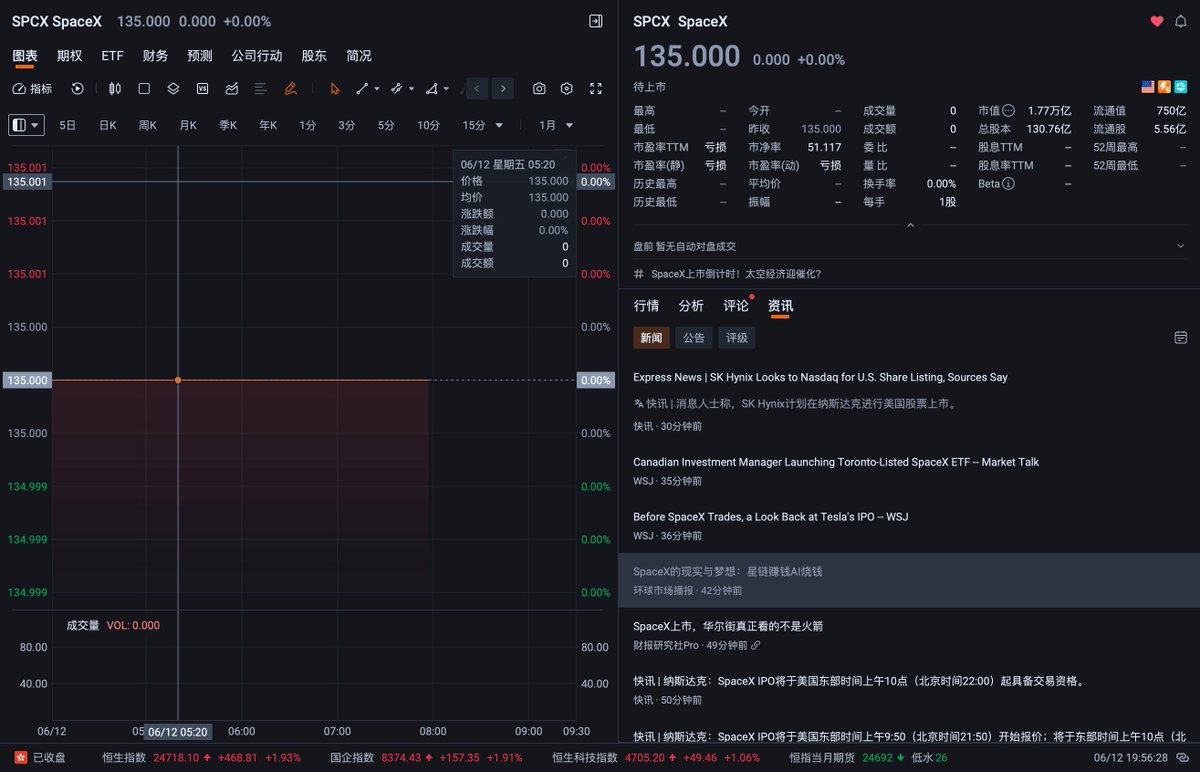Switch chart to 日K period

point(107,125)
